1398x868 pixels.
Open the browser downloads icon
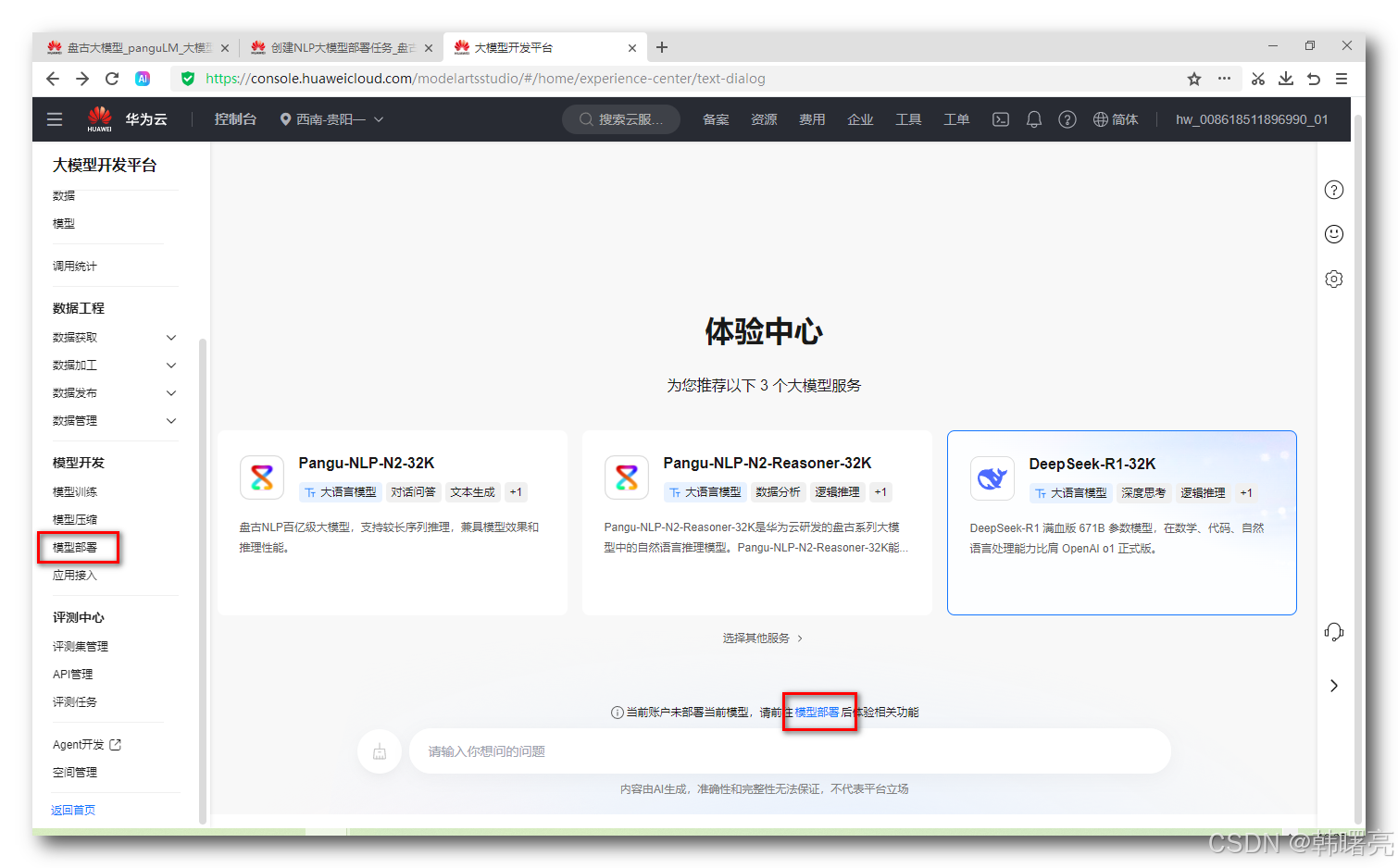(1286, 79)
